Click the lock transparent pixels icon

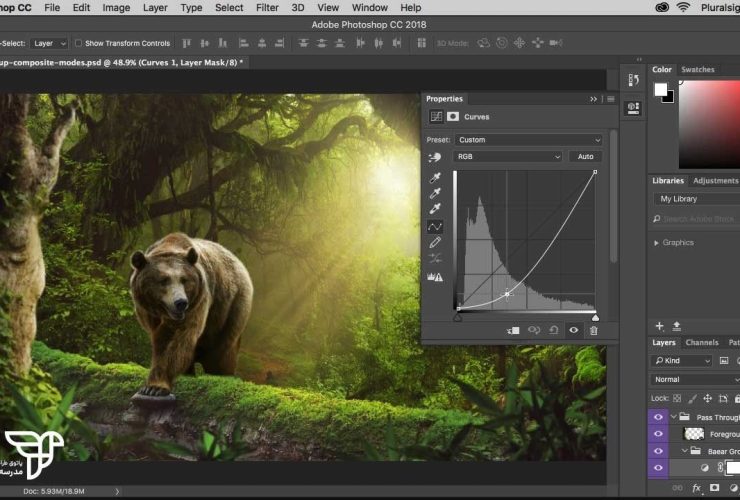click(677, 398)
